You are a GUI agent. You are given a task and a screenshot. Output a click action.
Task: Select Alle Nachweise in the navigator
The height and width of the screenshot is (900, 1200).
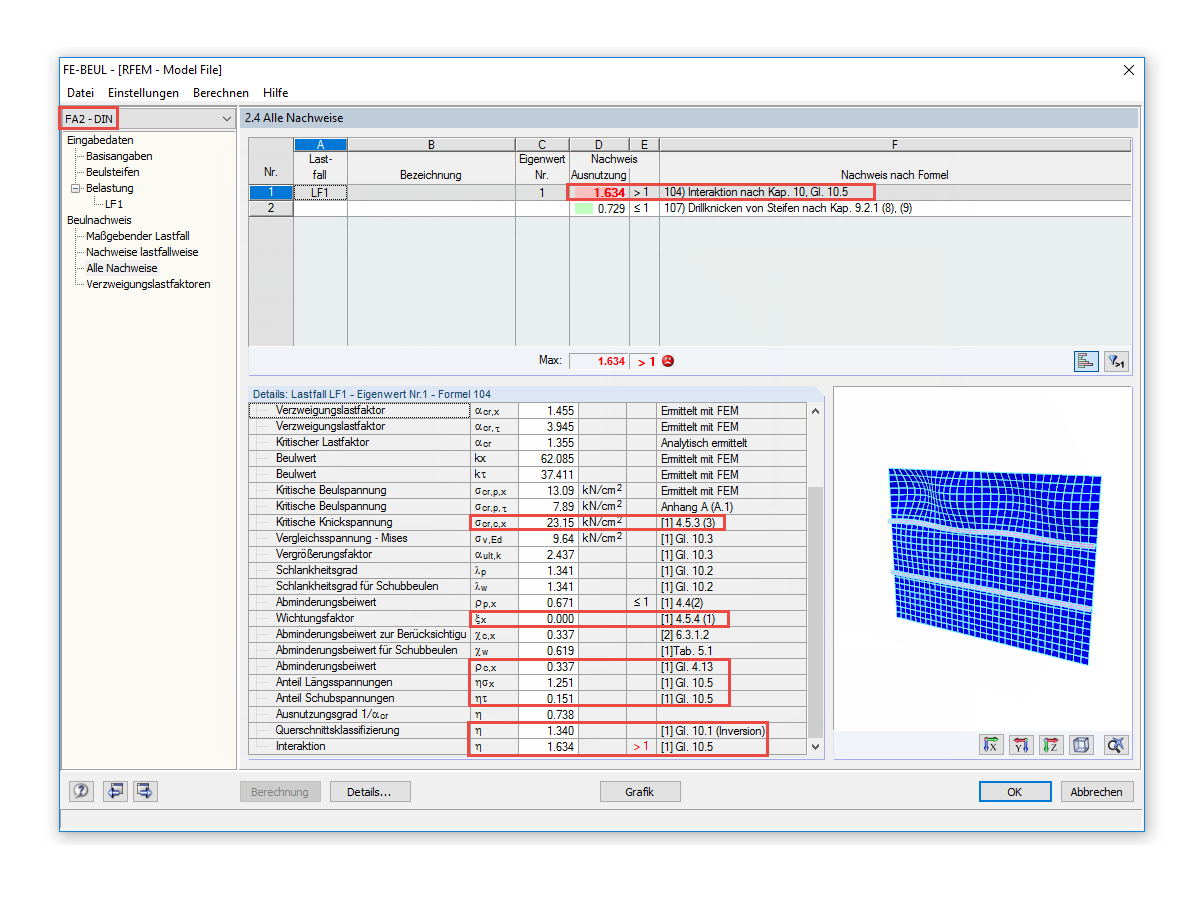pyautogui.click(x=121, y=268)
